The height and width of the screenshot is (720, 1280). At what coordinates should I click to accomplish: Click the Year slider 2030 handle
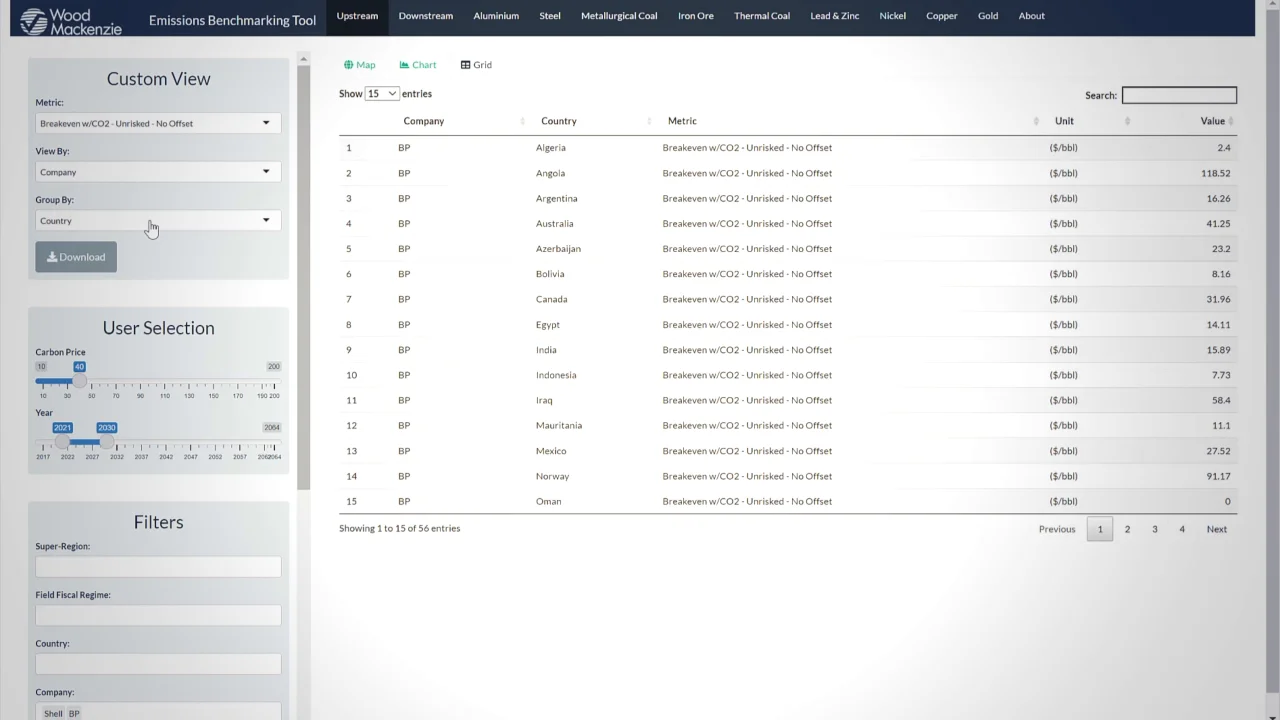106,442
